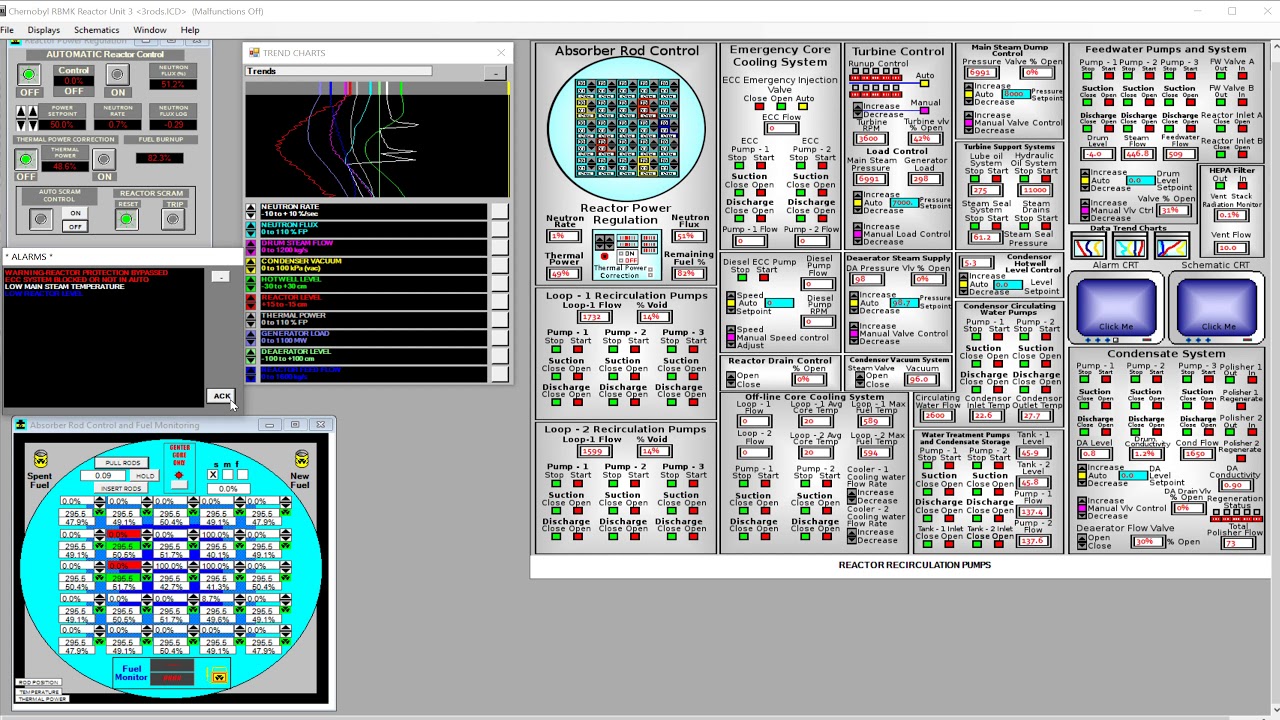This screenshot has height=720, width=1280.
Task: Collapse the Trends panel with minus button
Action: [496, 74]
